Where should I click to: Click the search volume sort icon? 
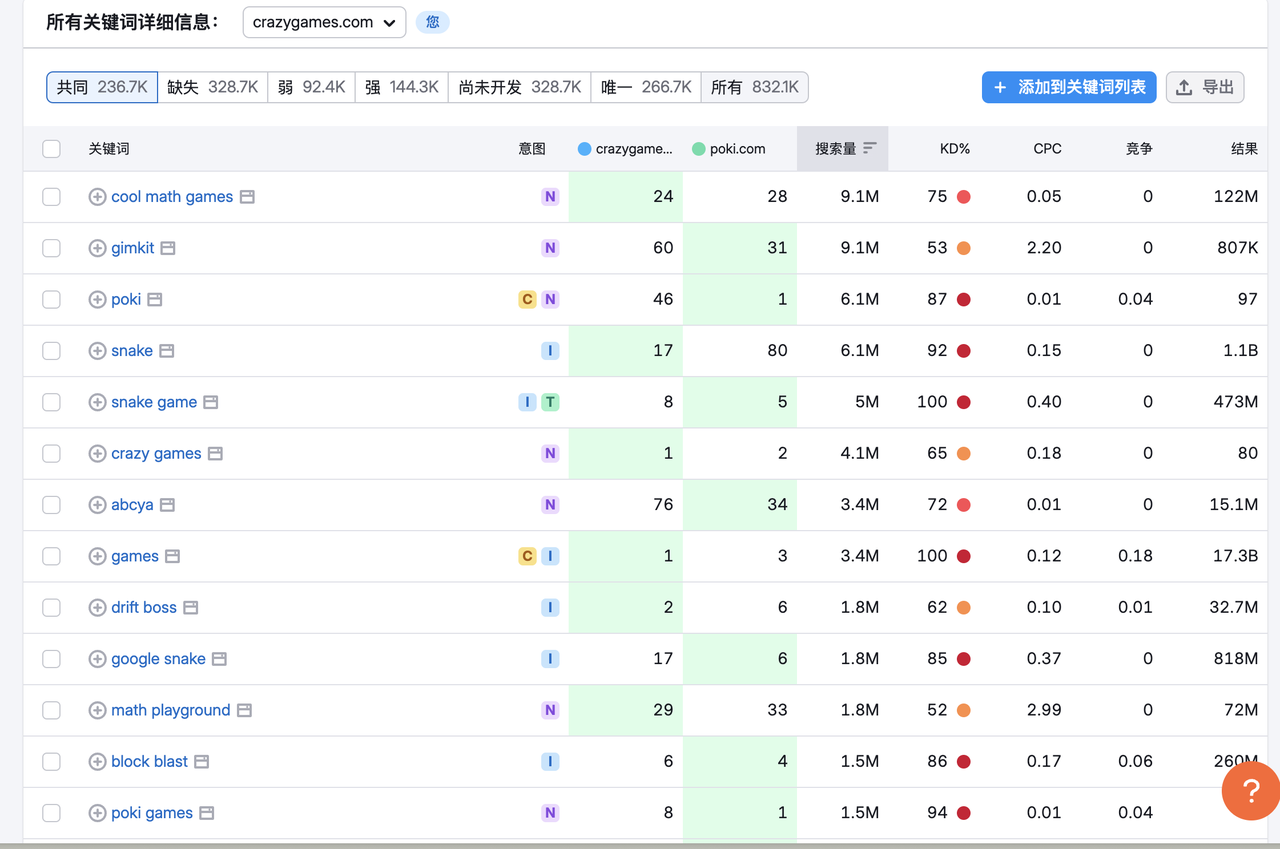[870, 148]
